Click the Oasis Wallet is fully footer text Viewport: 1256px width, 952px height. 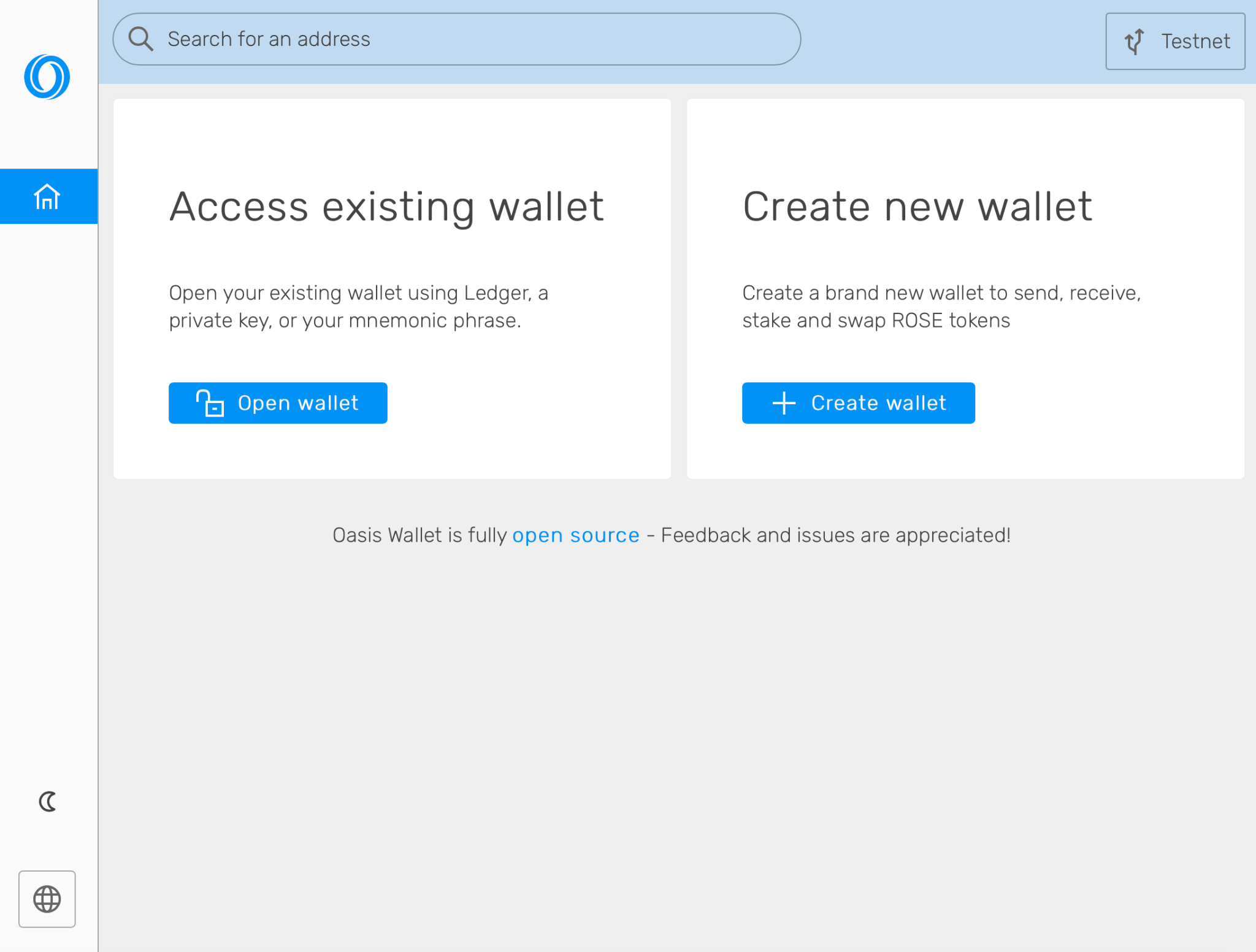(420, 535)
